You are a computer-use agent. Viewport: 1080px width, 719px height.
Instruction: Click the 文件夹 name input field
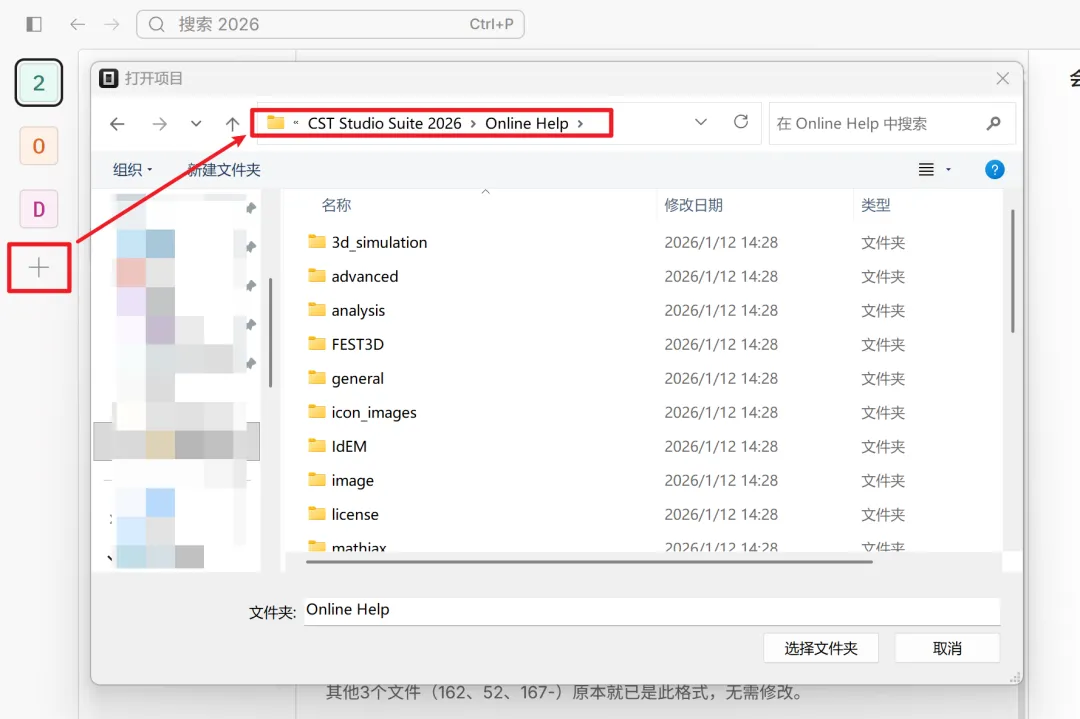point(652,610)
